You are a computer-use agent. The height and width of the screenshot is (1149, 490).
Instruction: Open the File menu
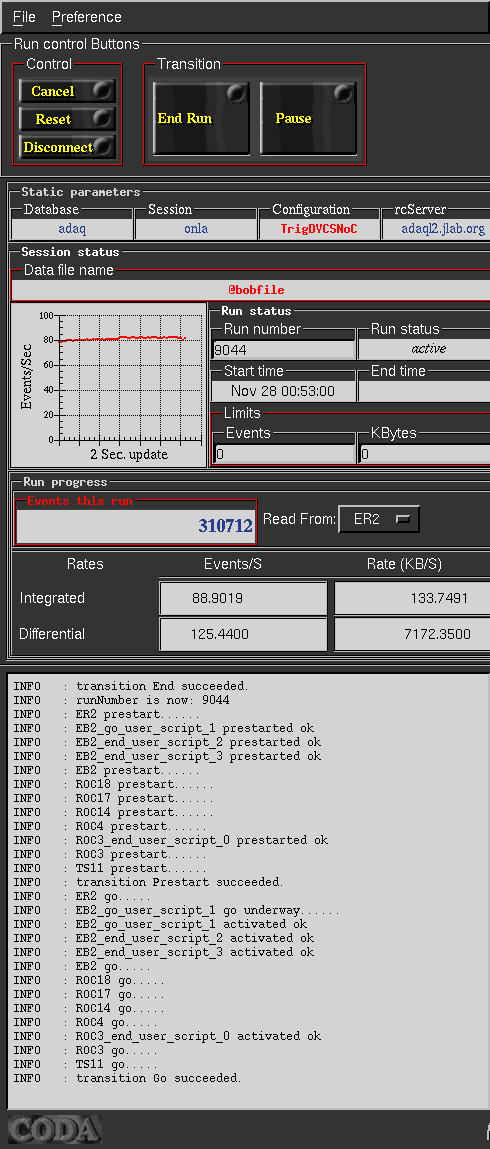[24, 17]
